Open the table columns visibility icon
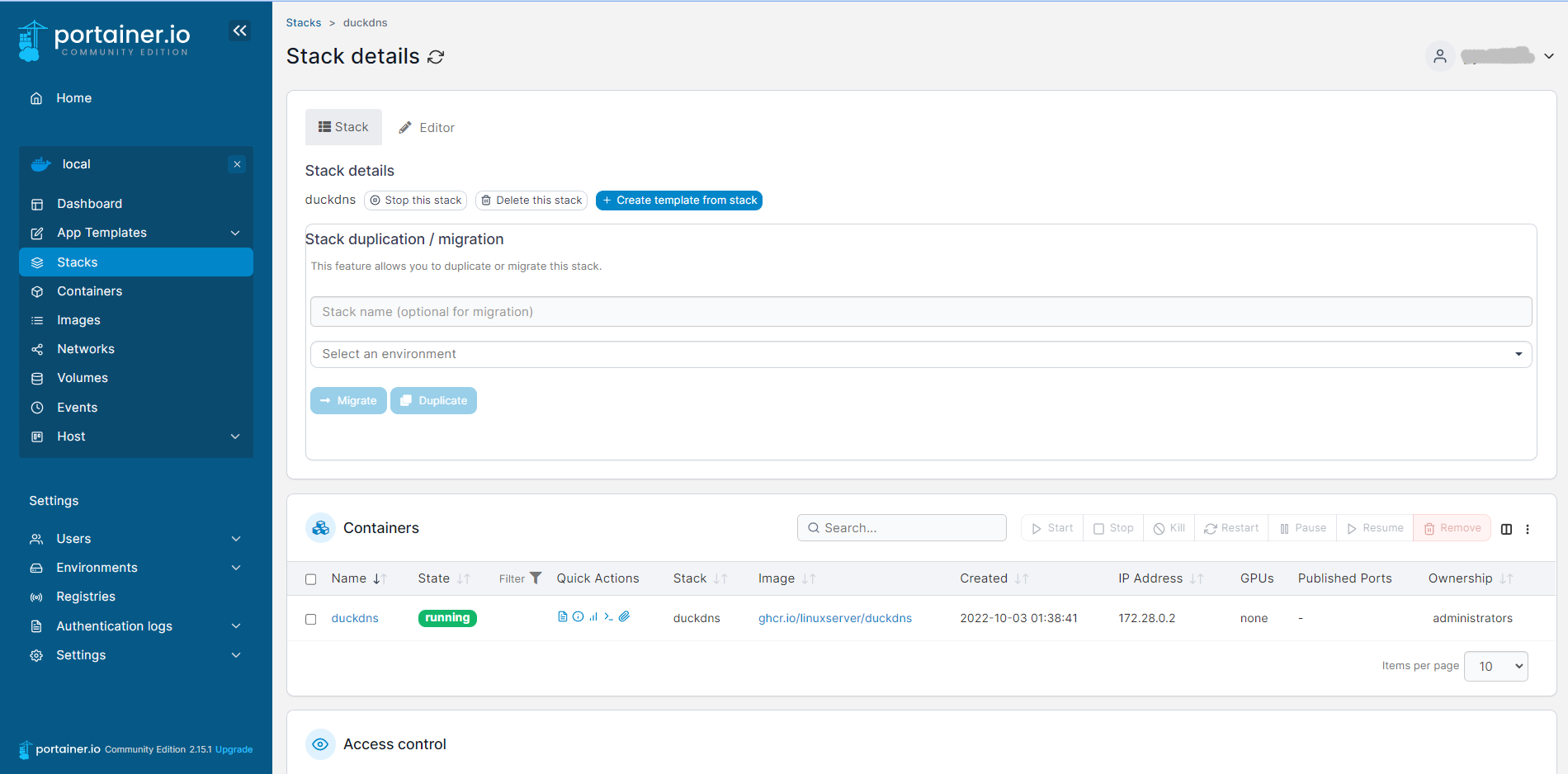 click(x=1506, y=529)
